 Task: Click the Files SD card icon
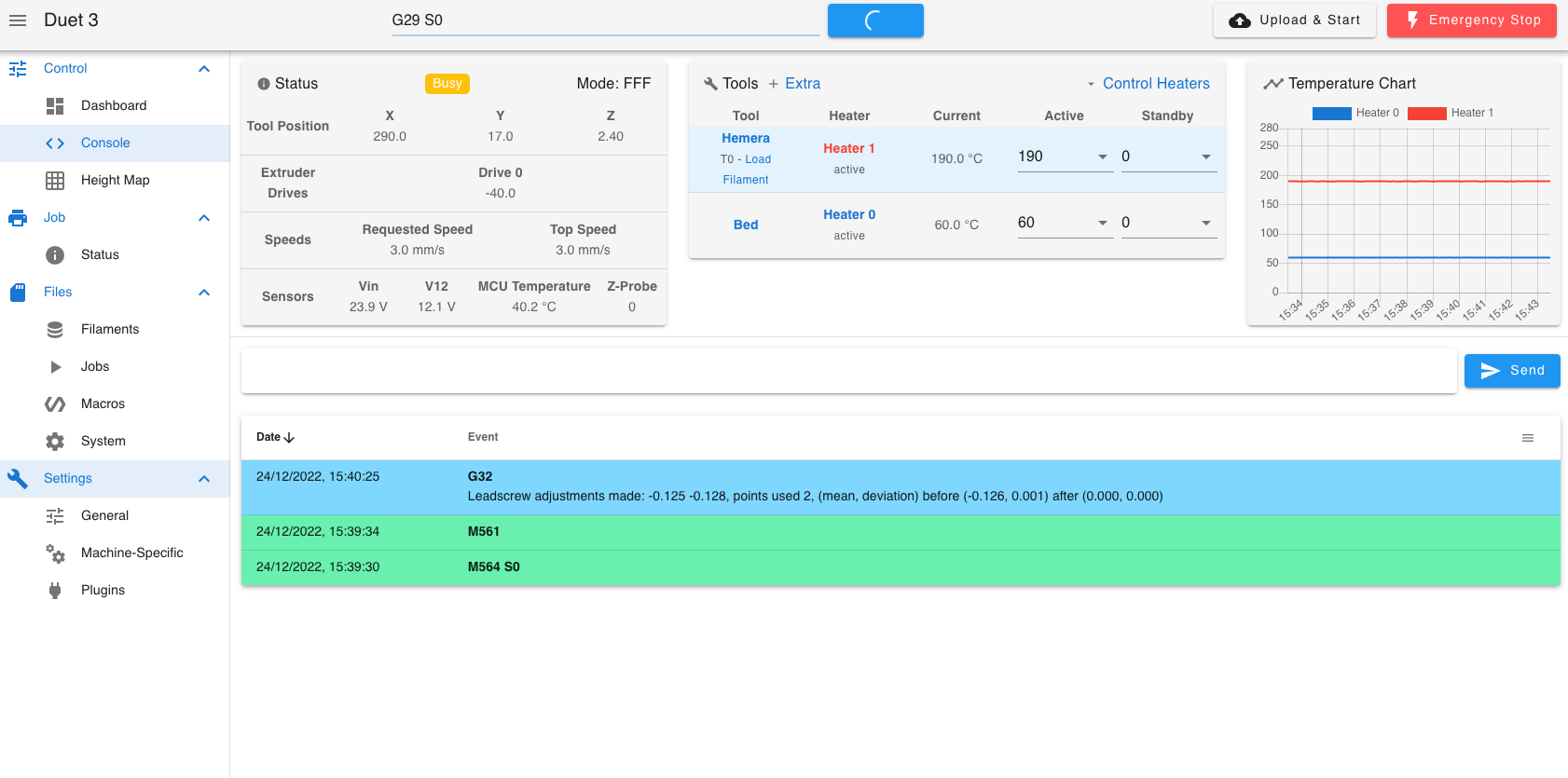tap(18, 293)
